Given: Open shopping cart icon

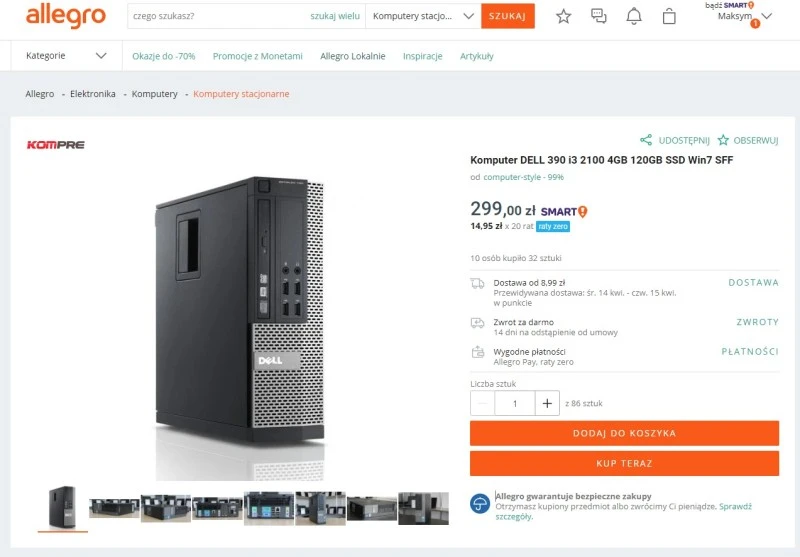Looking at the screenshot, I should tap(669, 16).
